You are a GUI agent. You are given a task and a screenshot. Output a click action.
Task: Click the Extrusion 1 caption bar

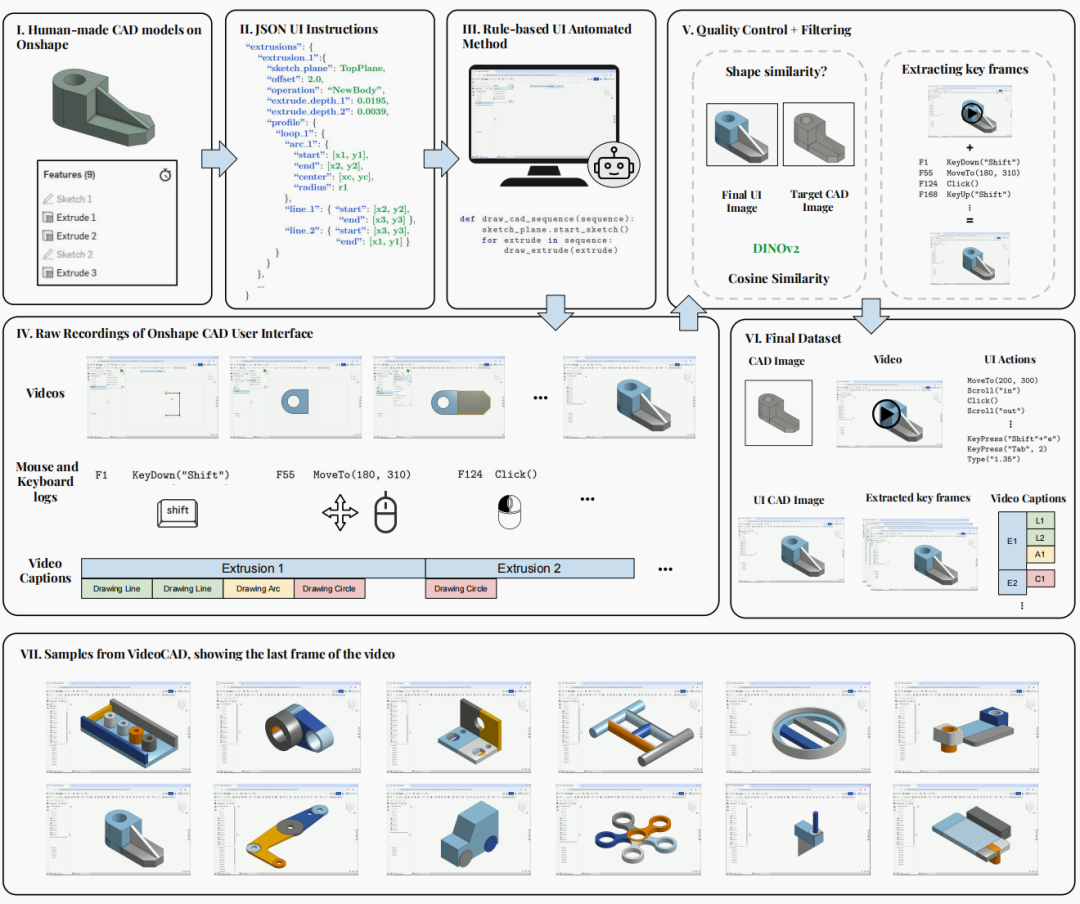tap(253, 568)
